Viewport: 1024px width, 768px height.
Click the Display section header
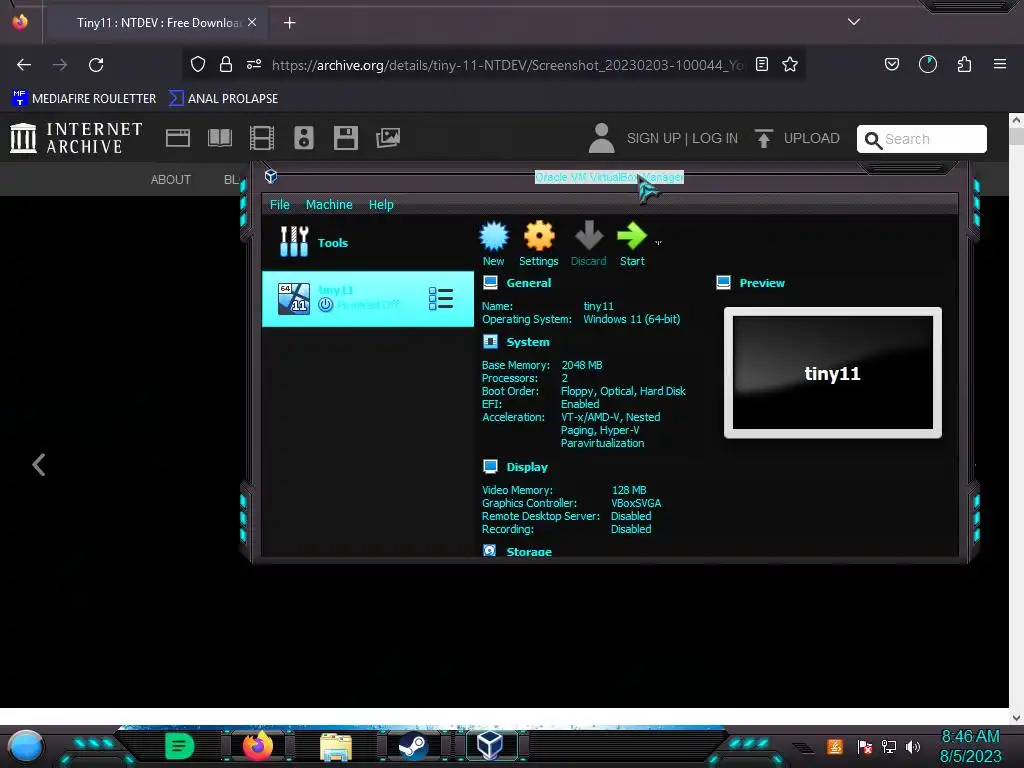527,467
